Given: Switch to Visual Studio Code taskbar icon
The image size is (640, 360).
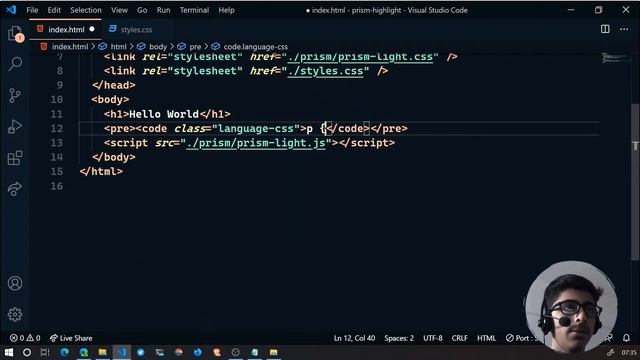Looking at the screenshot, I should (x=122, y=352).
